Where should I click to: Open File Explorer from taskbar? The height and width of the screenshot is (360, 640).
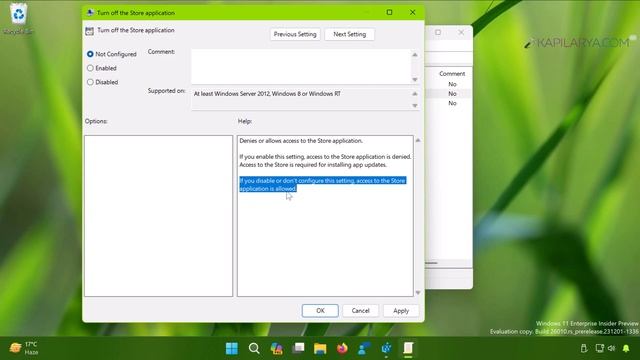[x=320, y=349]
